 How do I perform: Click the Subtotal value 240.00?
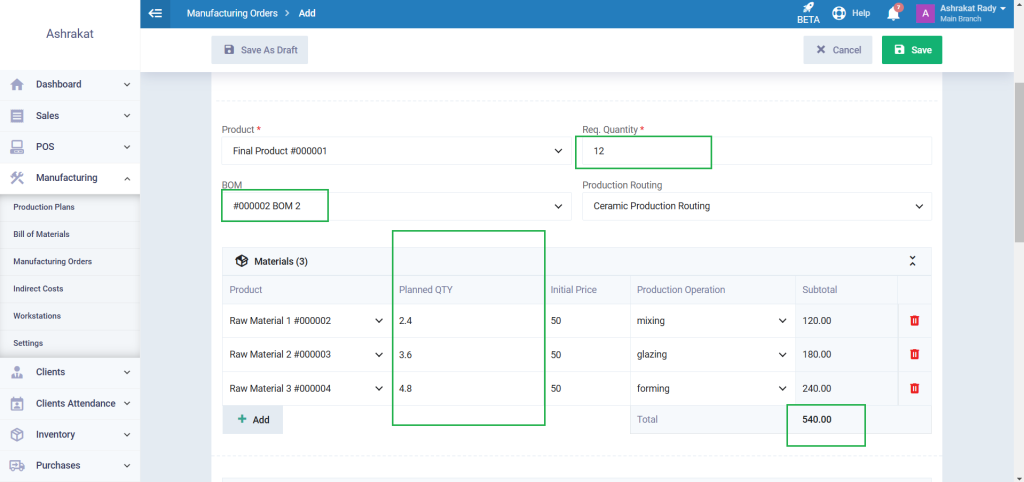click(816, 389)
